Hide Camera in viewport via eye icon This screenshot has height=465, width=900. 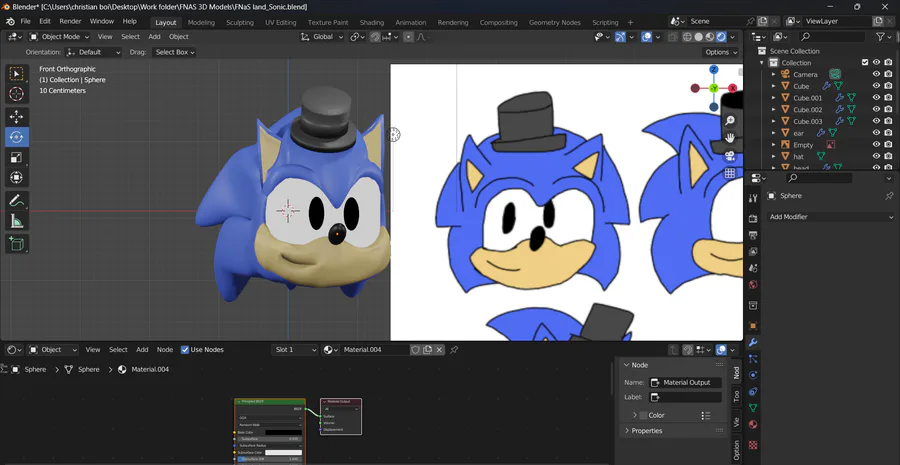876,74
